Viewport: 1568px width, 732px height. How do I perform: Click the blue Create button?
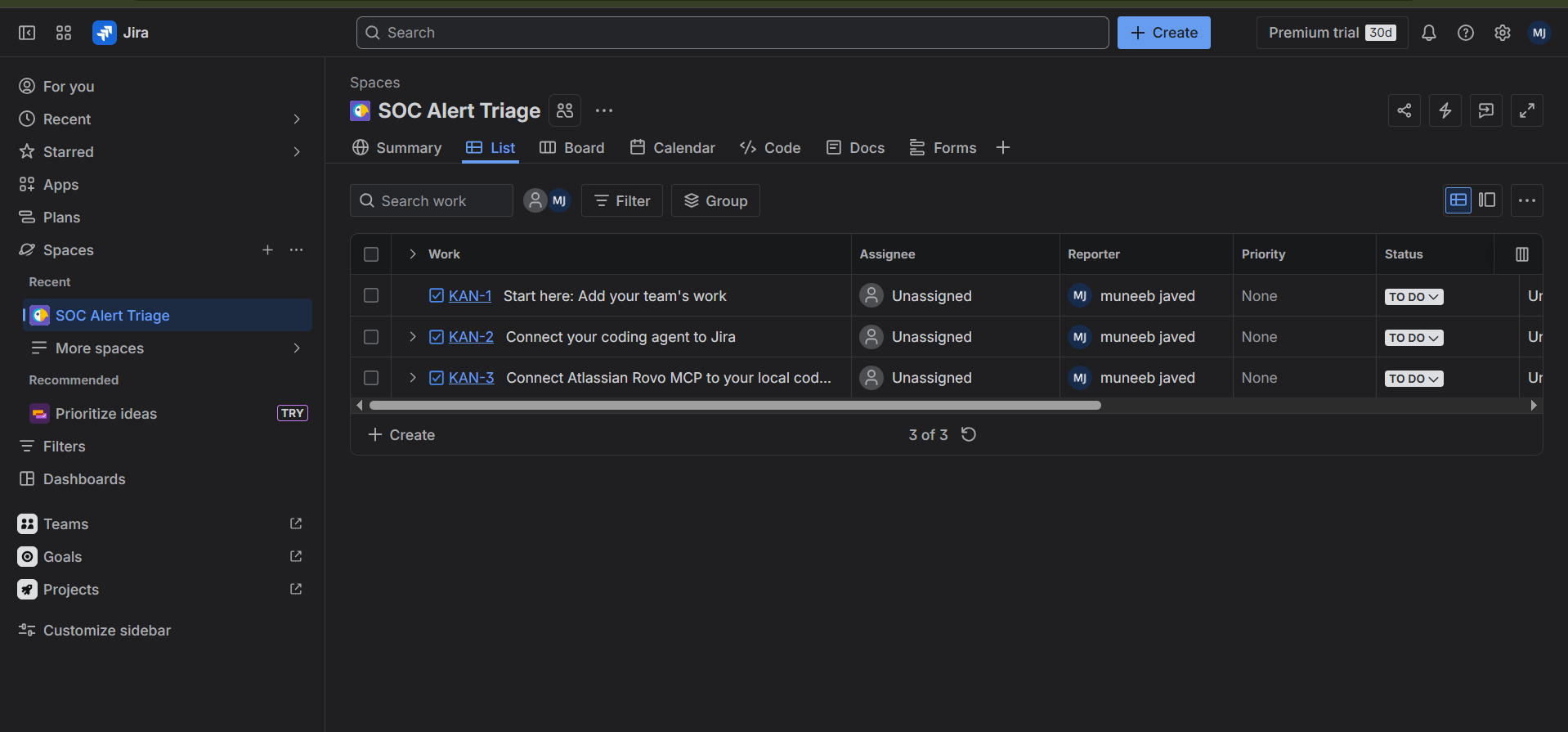coord(1163,33)
